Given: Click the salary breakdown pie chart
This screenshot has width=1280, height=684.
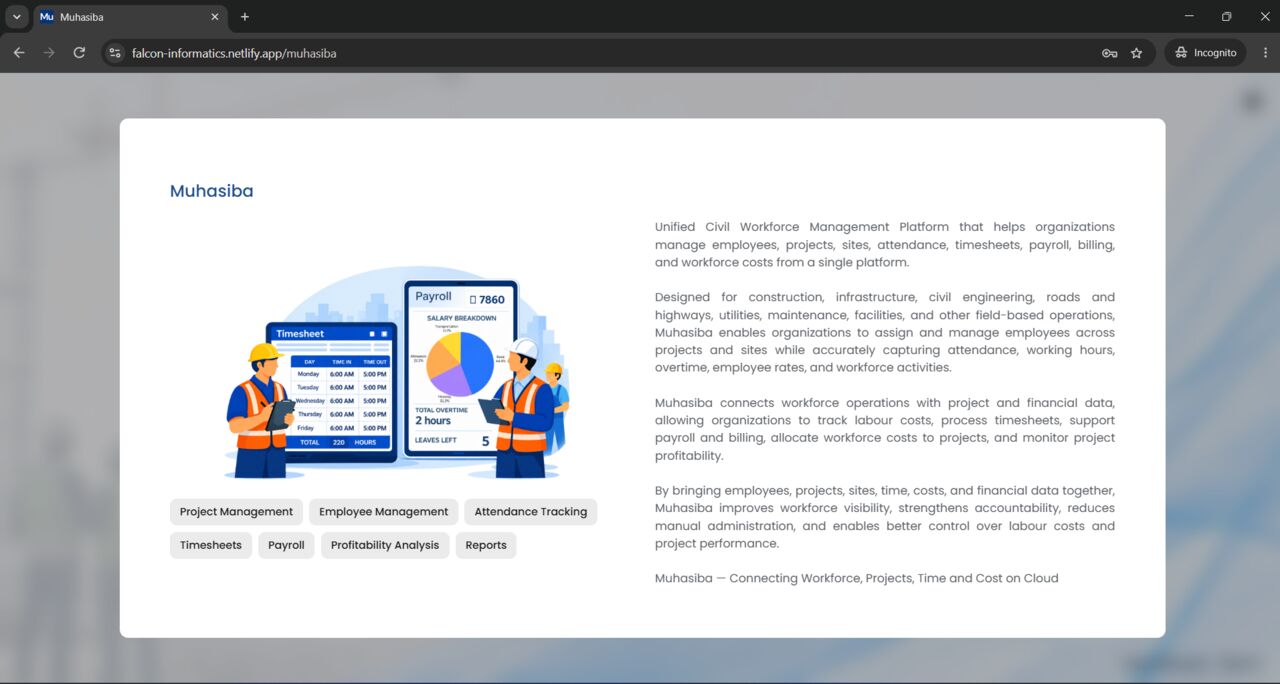Looking at the screenshot, I should pyautogui.click(x=460, y=364).
